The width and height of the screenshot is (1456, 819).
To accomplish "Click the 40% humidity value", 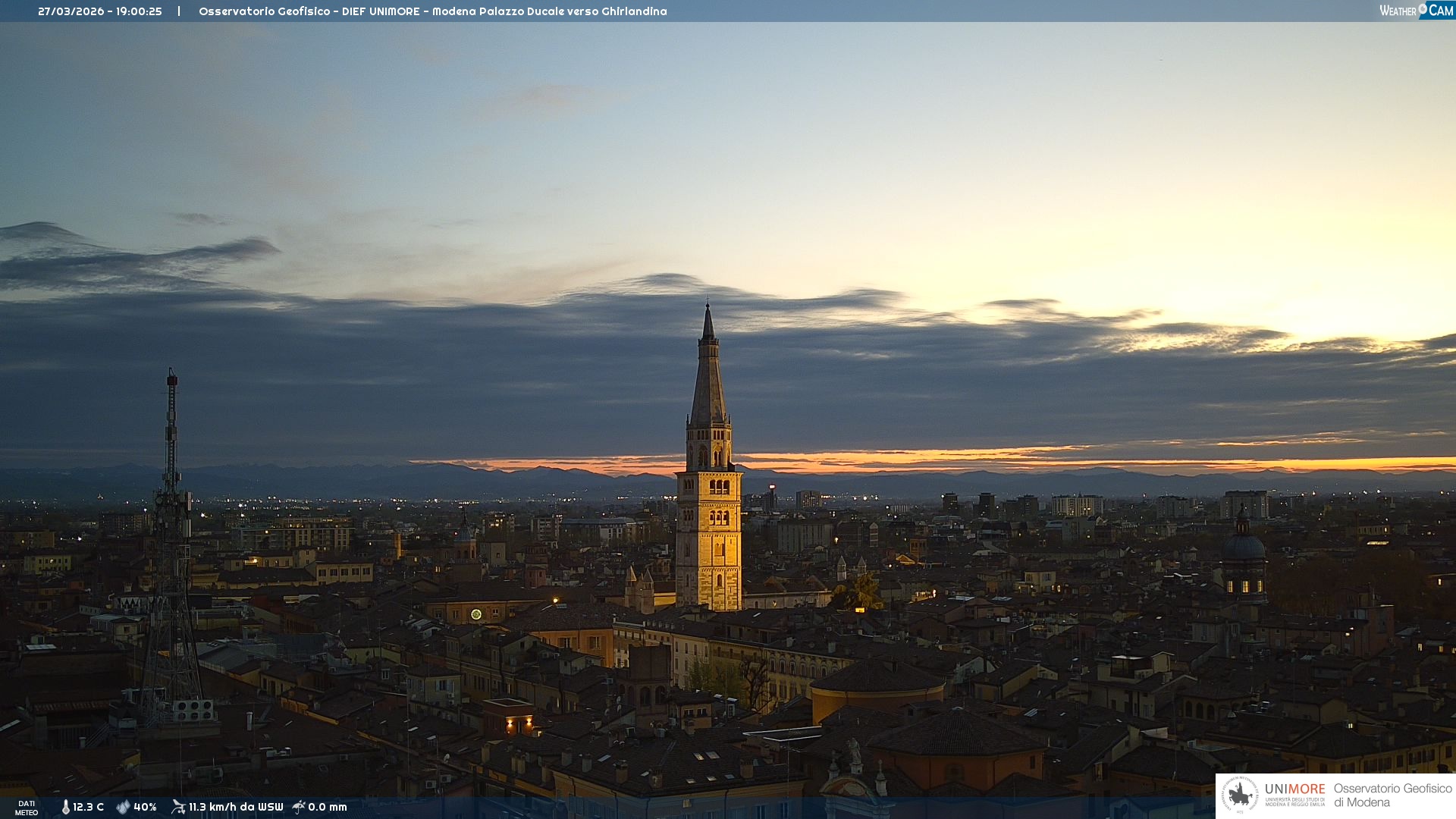I will (x=145, y=807).
